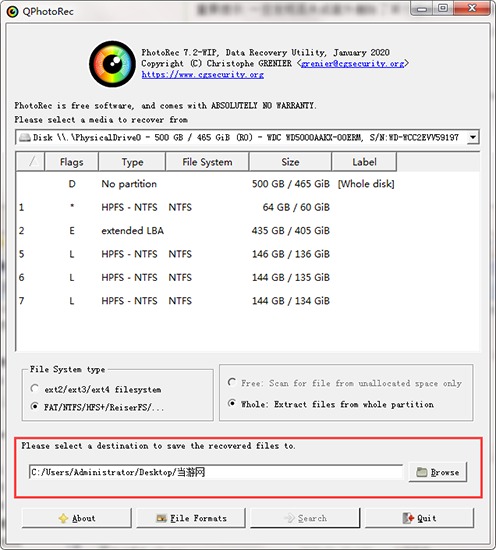Open the cgsecurity.org website link
Image resolution: width=496 pixels, height=550 pixels.
pos(203,75)
